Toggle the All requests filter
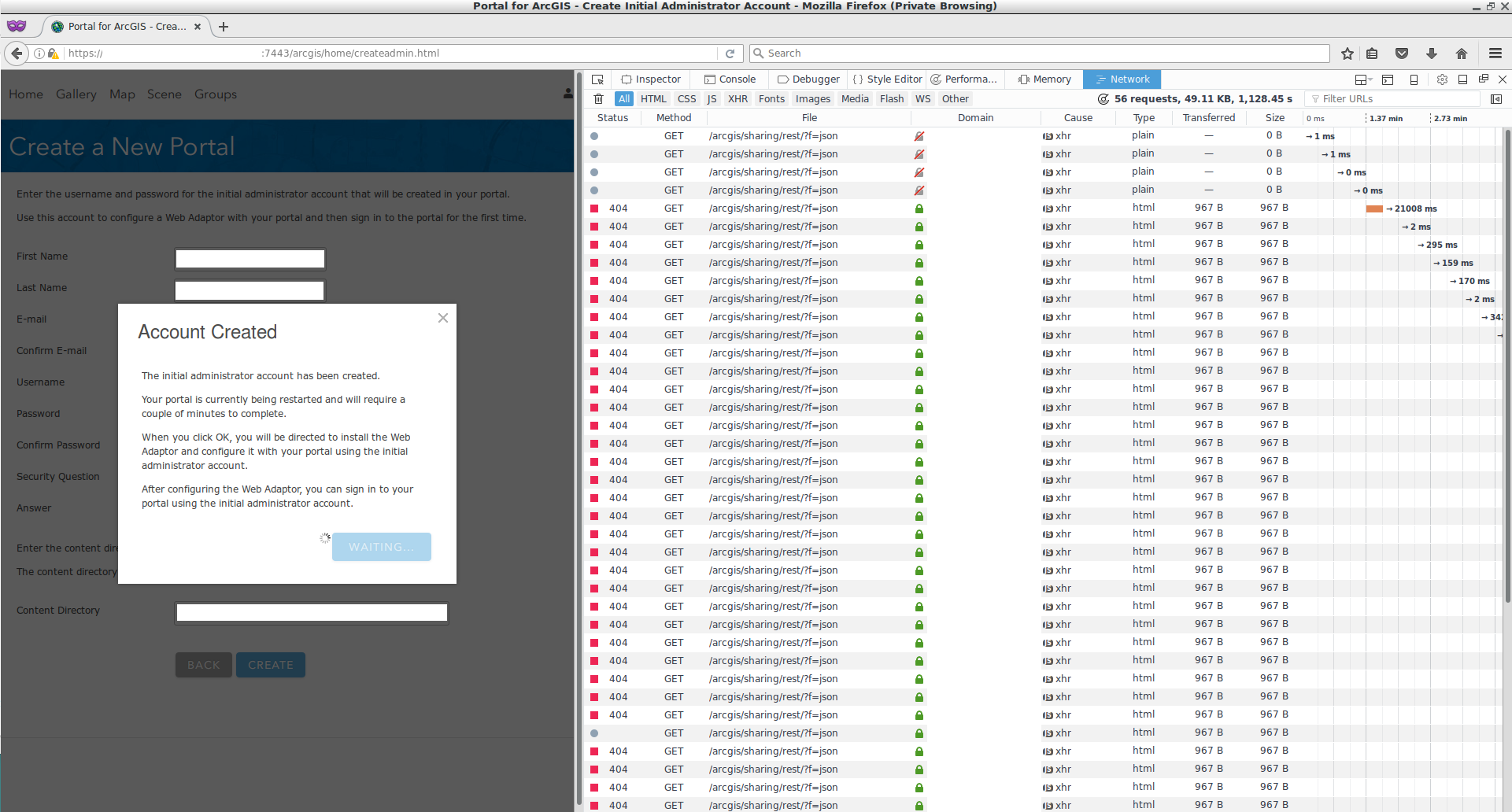 click(624, 99)
